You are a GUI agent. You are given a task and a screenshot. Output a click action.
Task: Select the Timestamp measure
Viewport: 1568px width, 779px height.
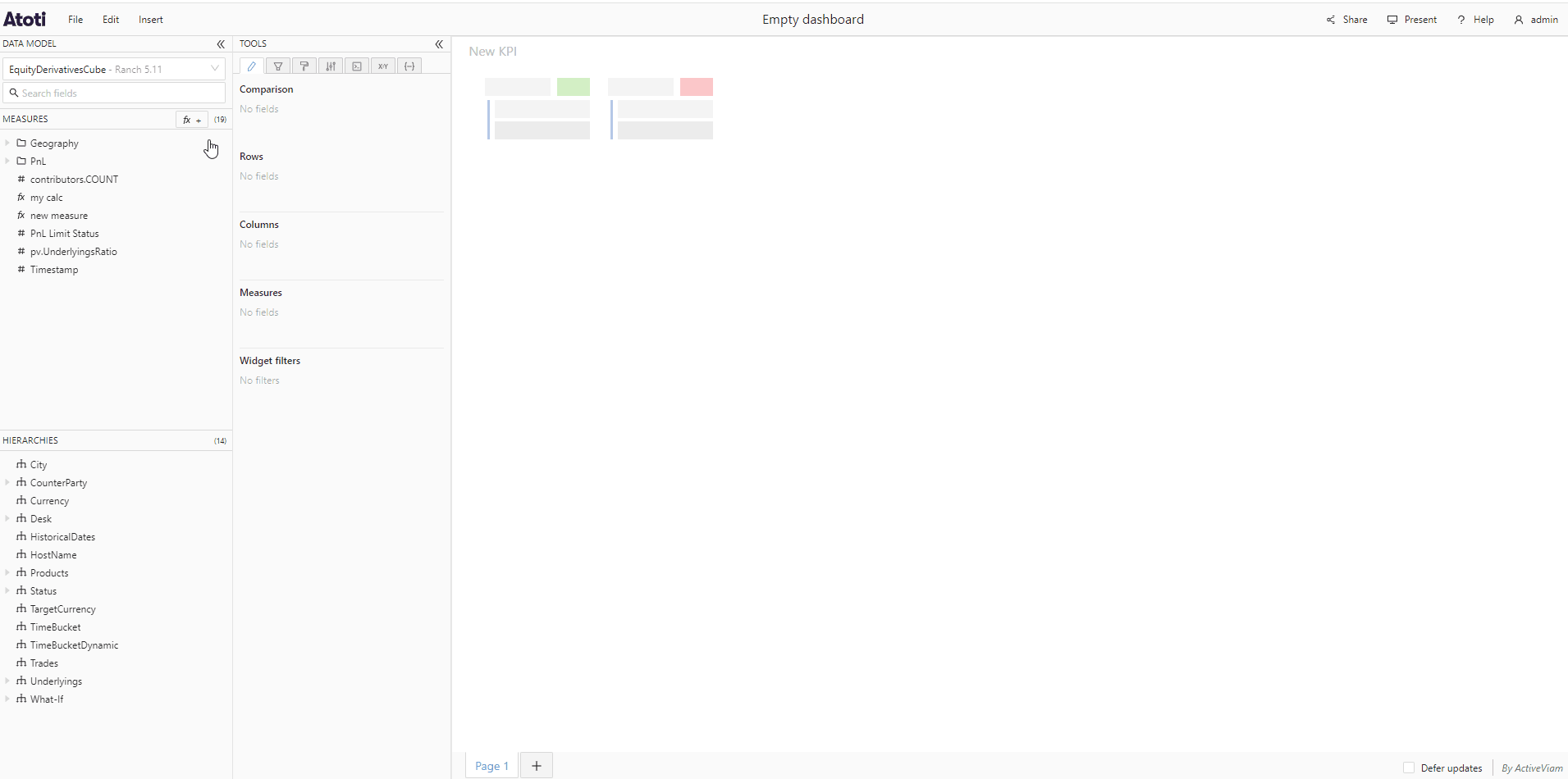[x=54, y=270]
